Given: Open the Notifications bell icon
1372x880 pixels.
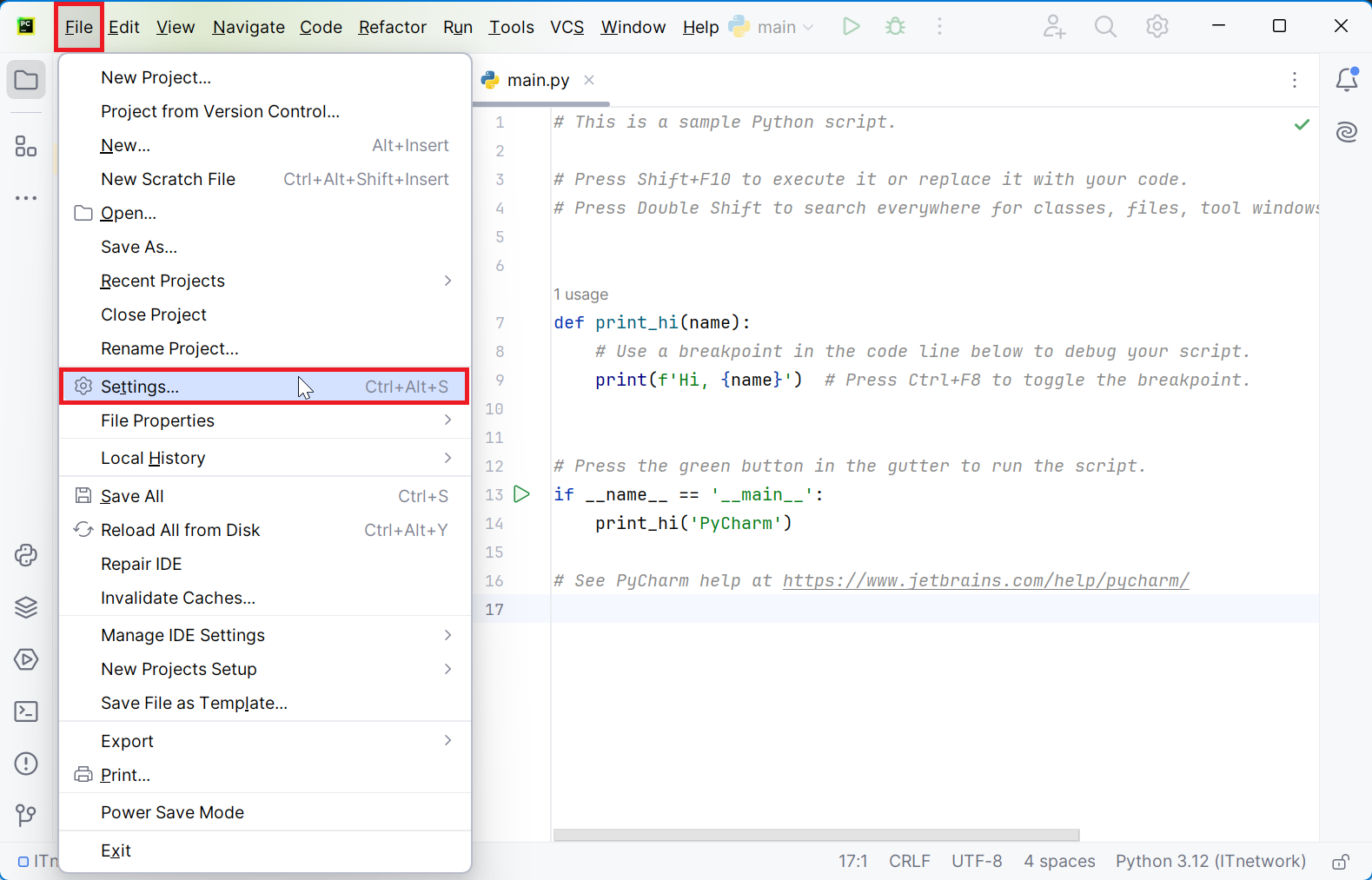Looking at the screenshot, I should pos(1346,80).
